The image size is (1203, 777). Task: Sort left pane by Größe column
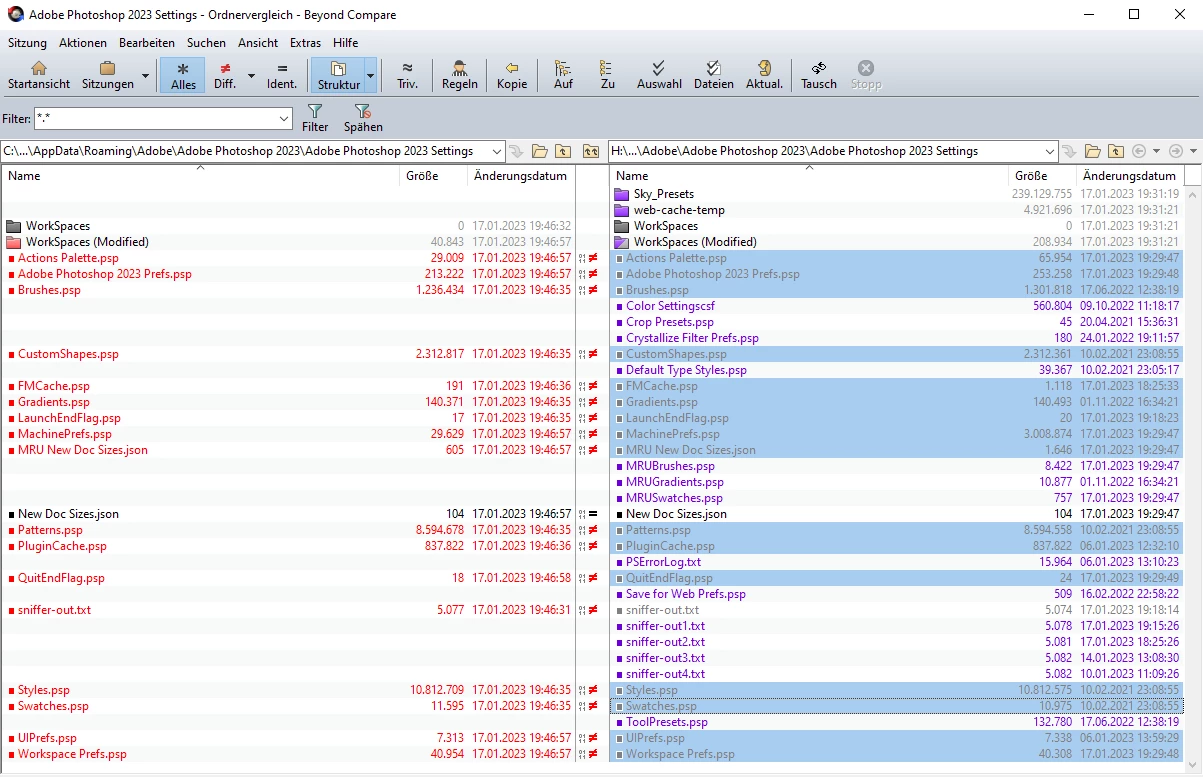(433, 176)
